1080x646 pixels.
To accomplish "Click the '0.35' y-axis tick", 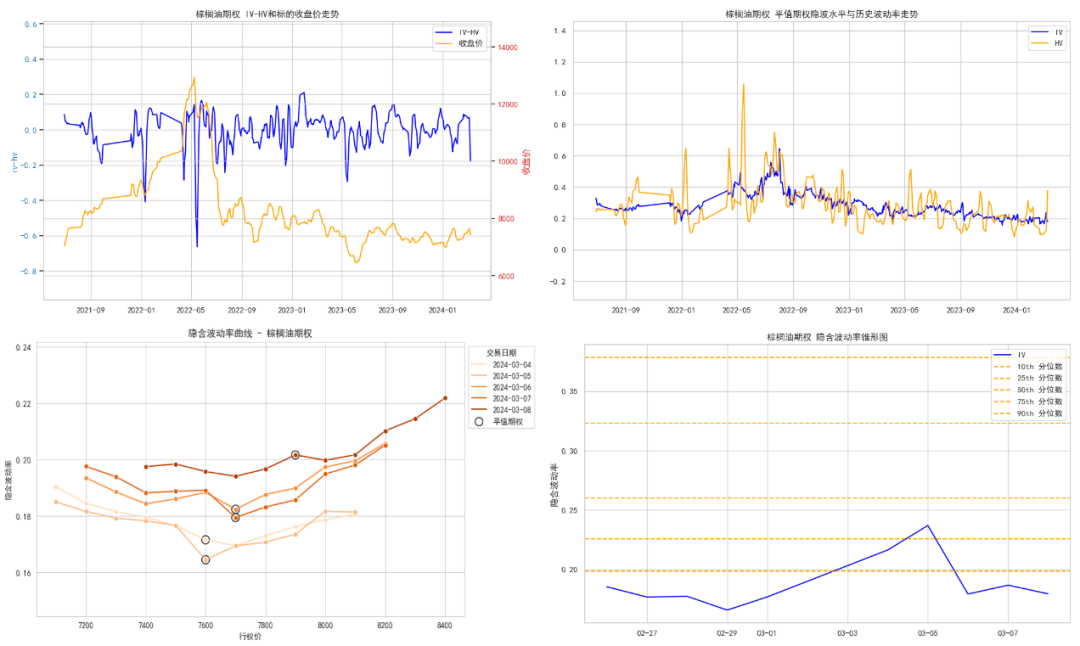I will 569,392.
